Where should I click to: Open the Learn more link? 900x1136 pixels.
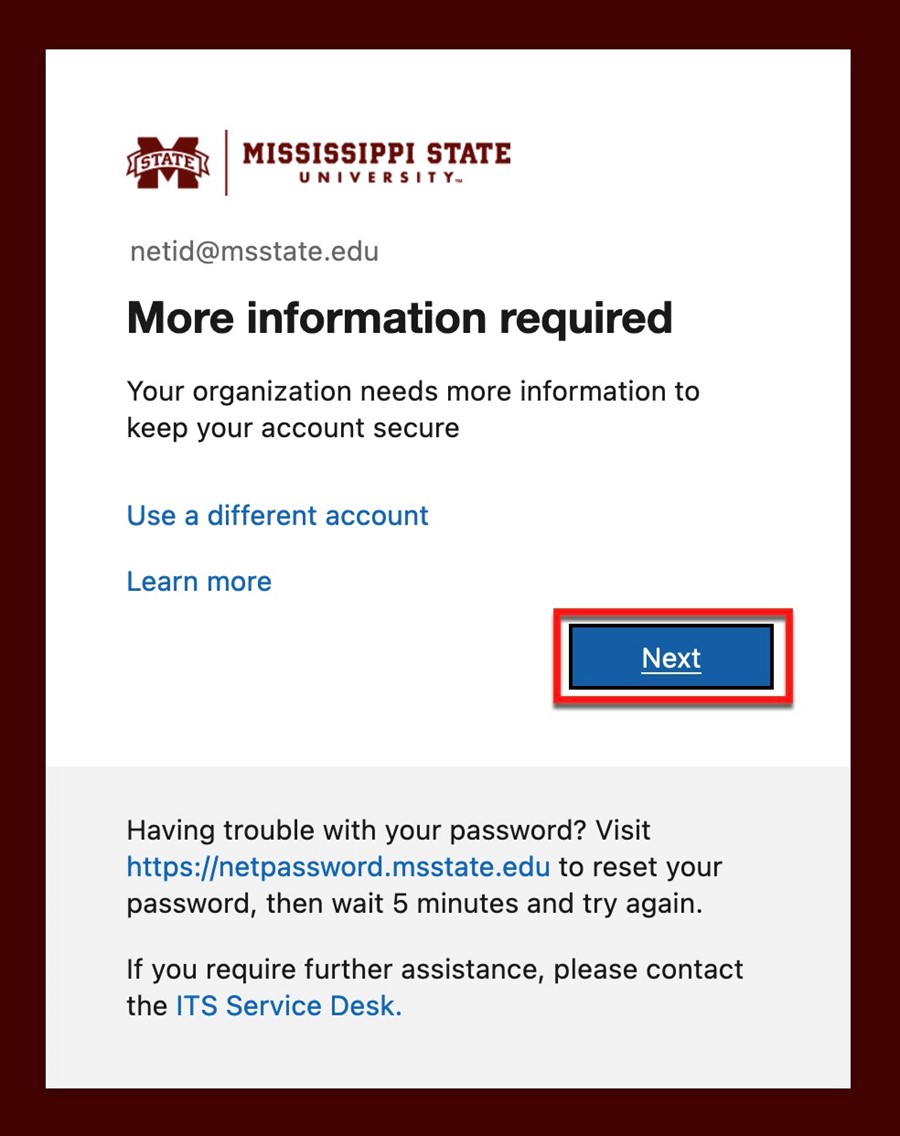point(199,582)
